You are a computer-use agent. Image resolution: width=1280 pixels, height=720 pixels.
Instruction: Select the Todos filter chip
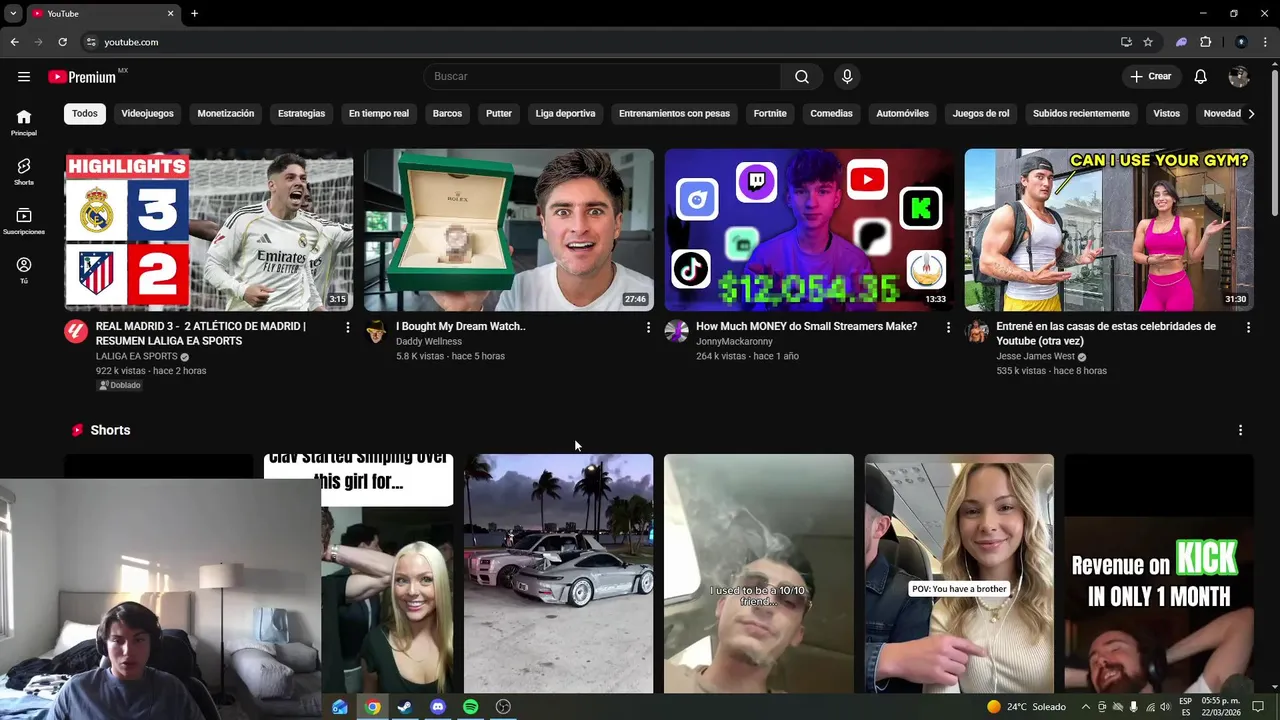[x=85, y=114]
